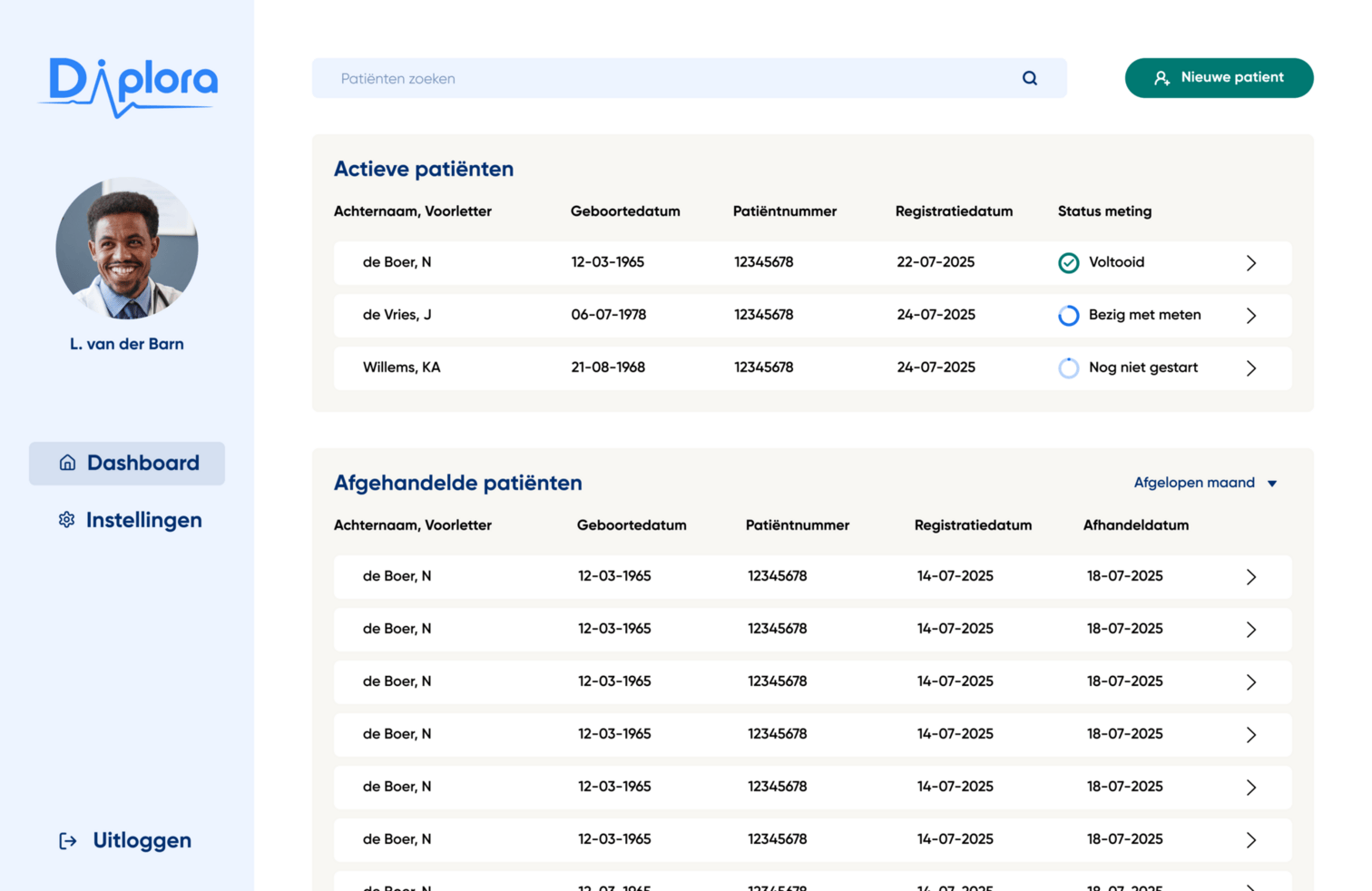Go to the Dashboard menu item

(x=142, y=463)
